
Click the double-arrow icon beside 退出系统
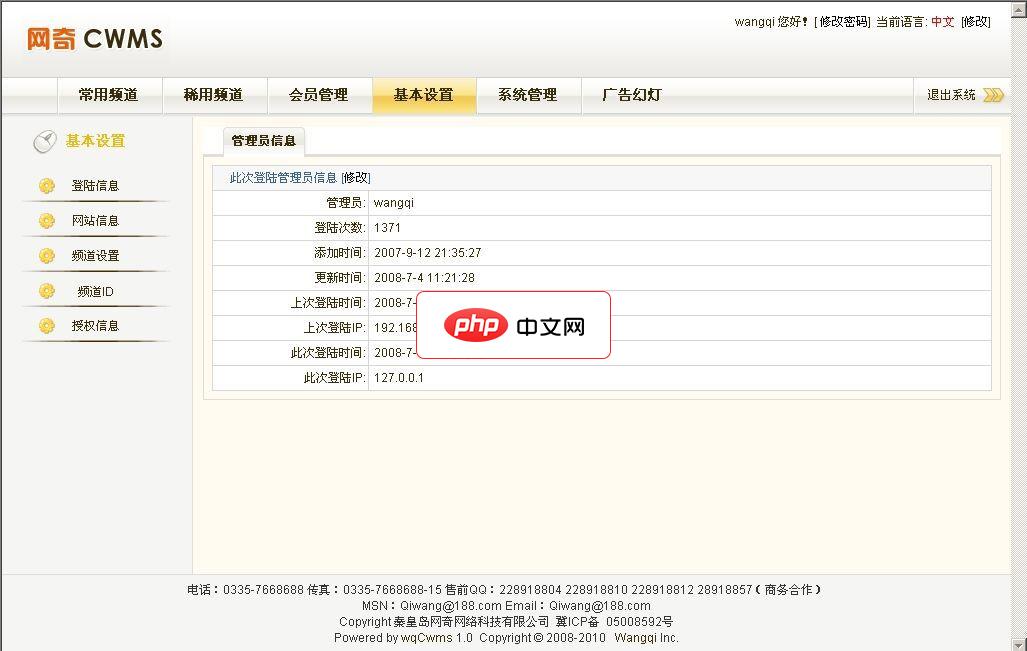[x=991, y=95]
